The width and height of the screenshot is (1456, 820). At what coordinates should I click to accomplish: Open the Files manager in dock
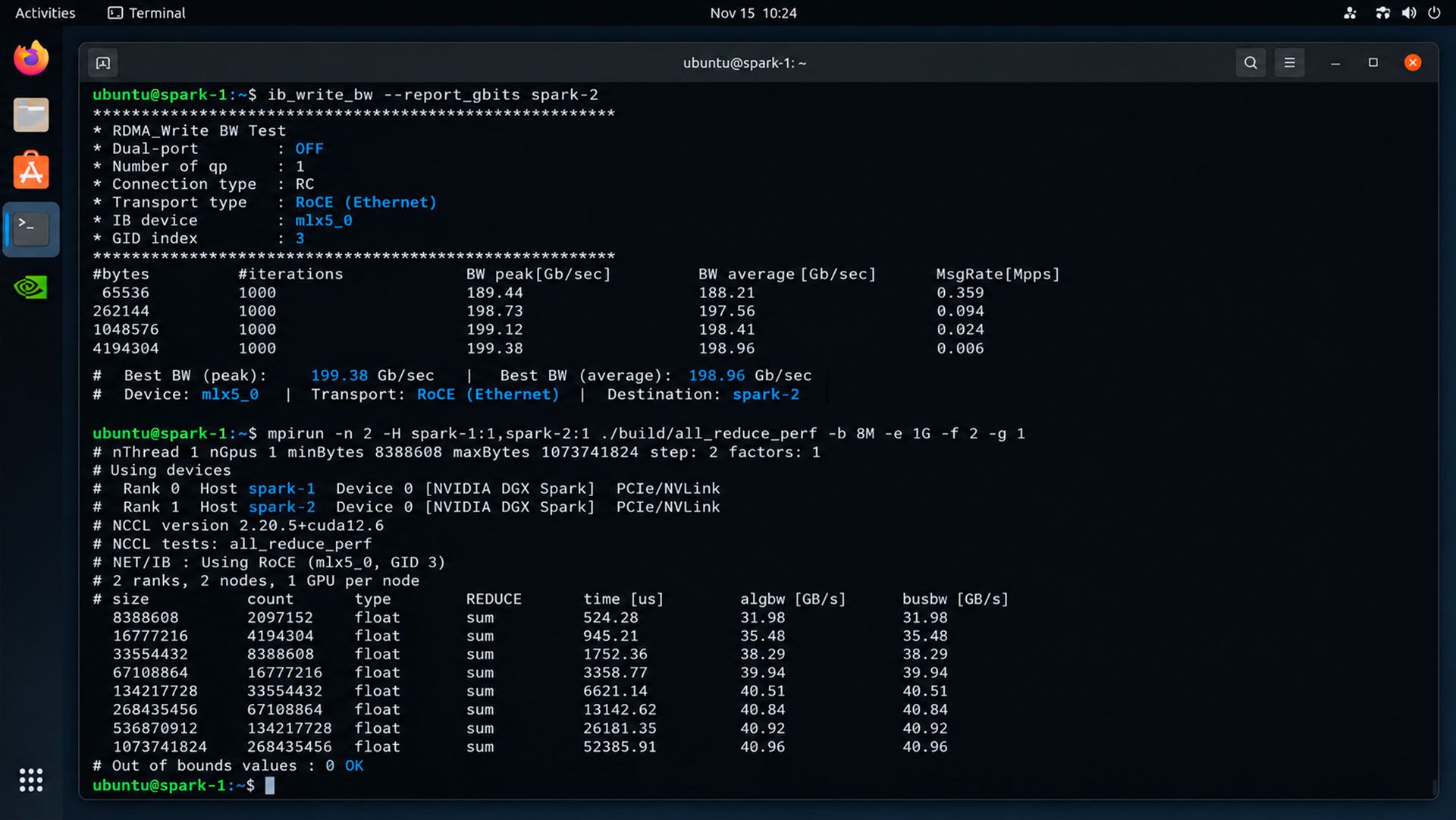(x=31, y=115)
